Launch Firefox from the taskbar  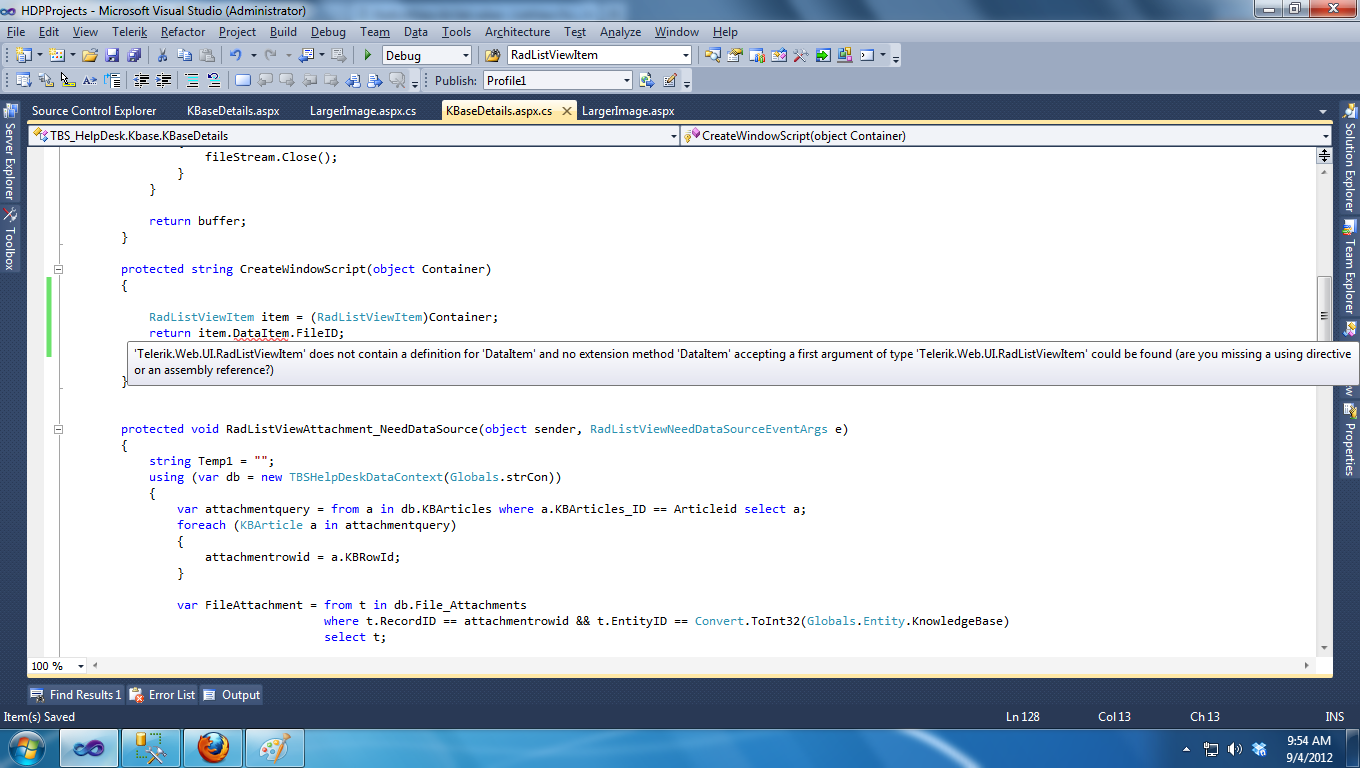pos(212,748)
